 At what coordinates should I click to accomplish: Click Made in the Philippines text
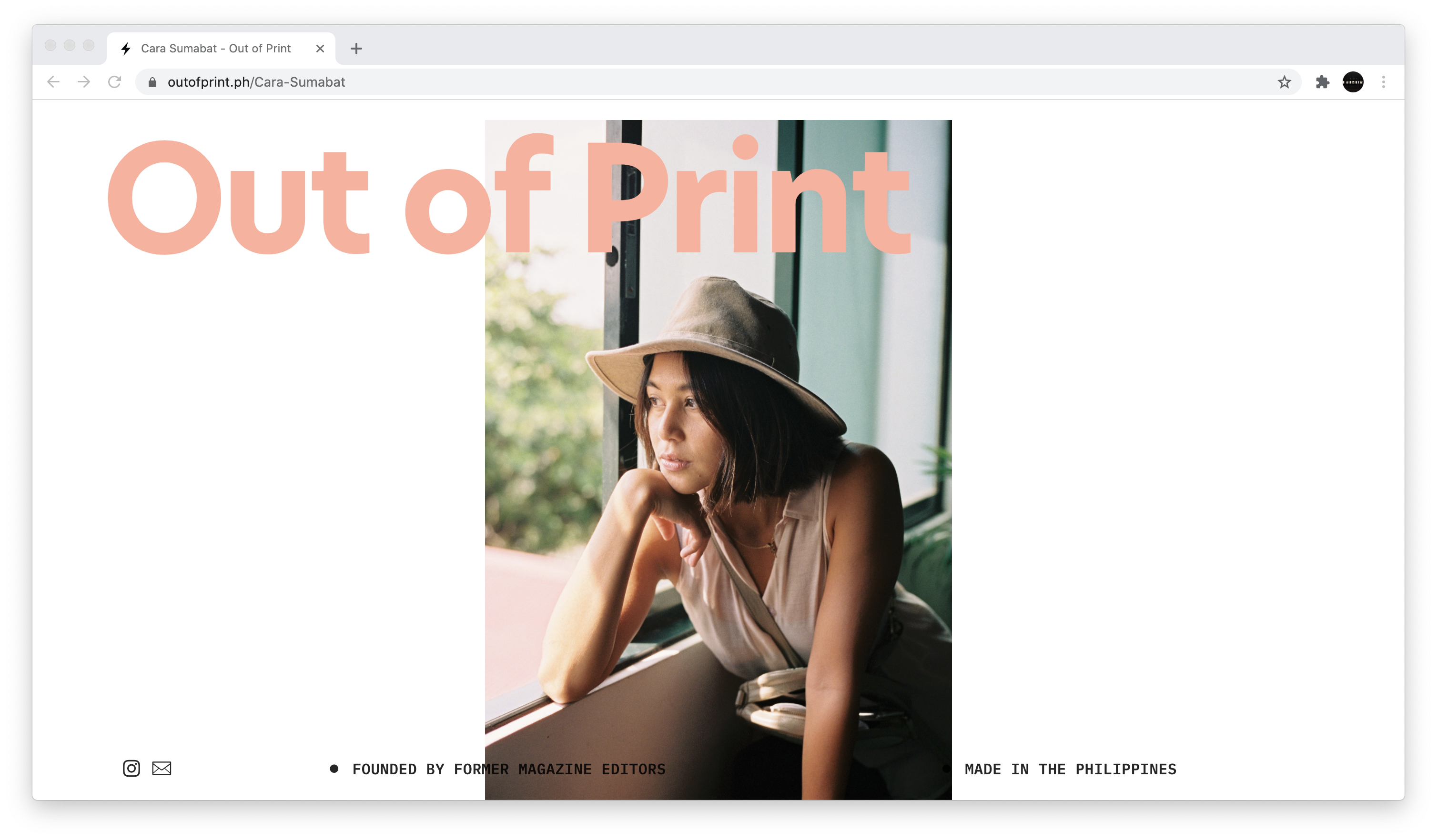(1070, 770)
